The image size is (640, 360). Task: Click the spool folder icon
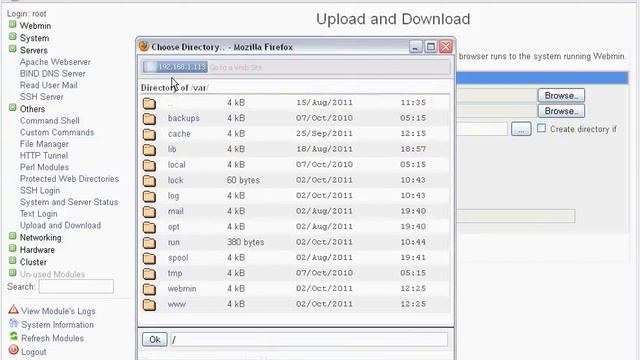pos(149,258)
